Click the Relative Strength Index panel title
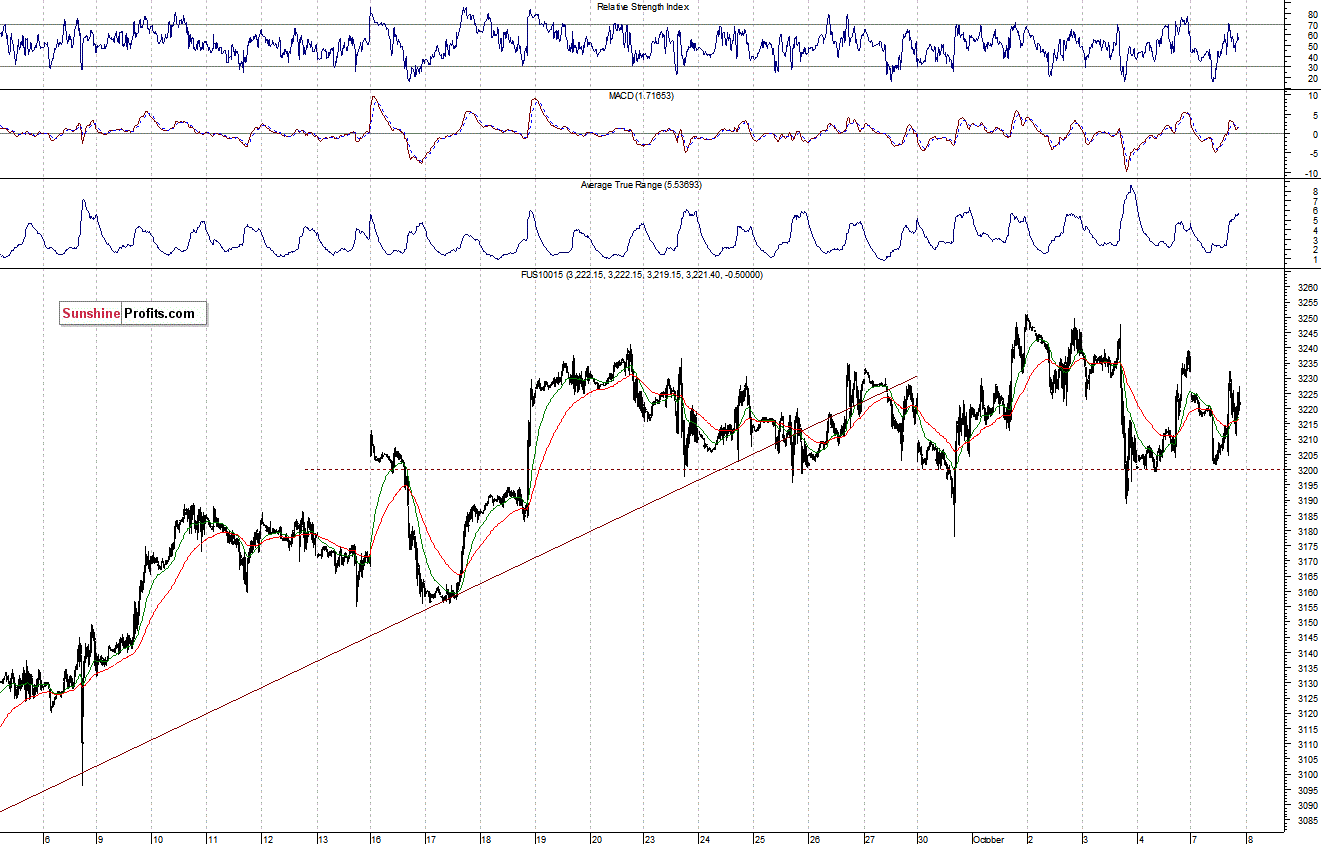The image size is (1321, 844). point(643,6)
